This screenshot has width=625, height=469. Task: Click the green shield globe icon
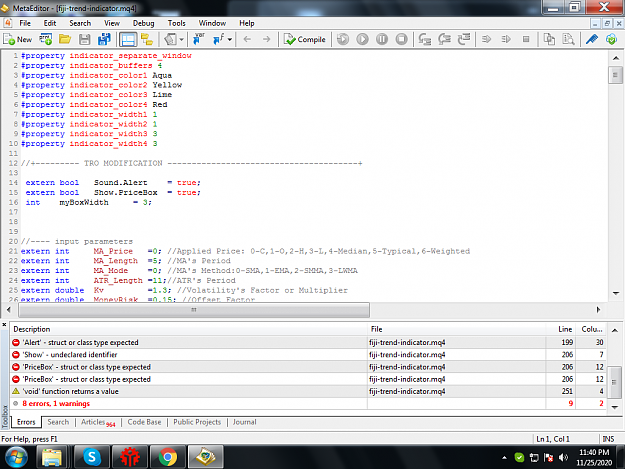coord(611,39)
